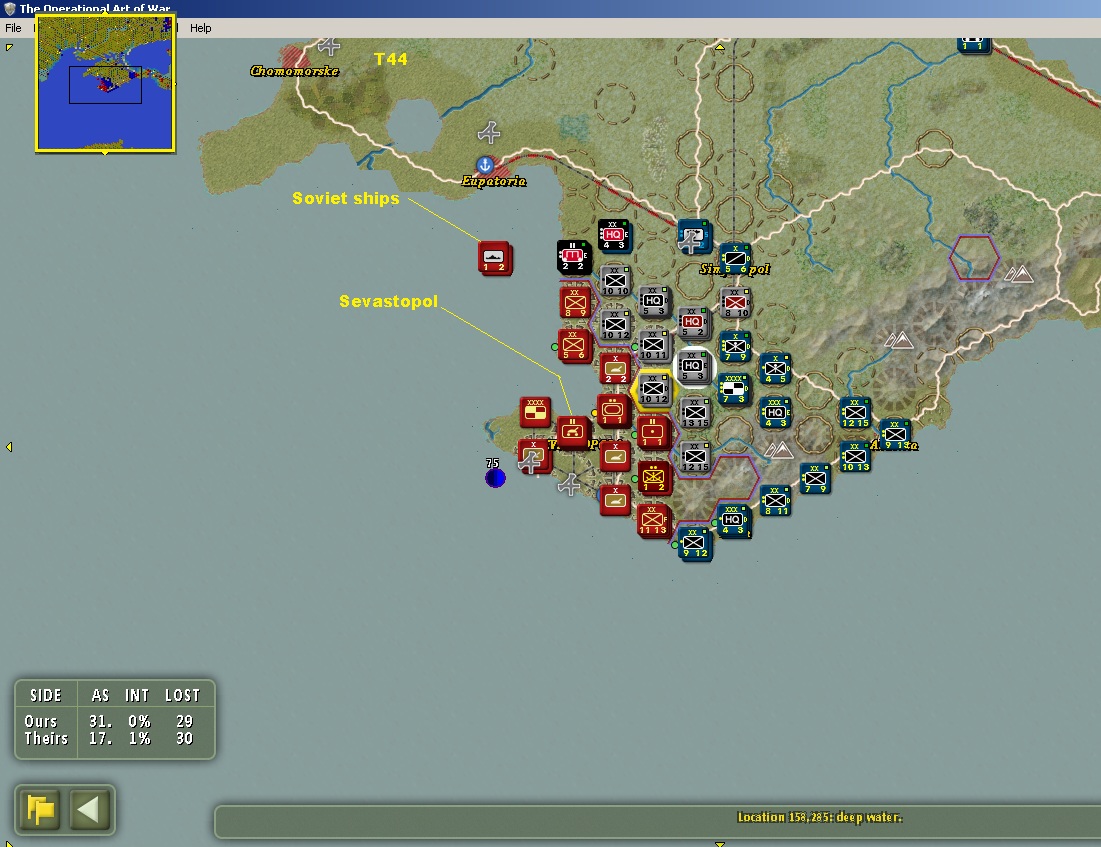This screenshot has height=847, width=1101.
Task: Select the red X artillery brigade rated 2 2
Action: (x=615, y=369)
